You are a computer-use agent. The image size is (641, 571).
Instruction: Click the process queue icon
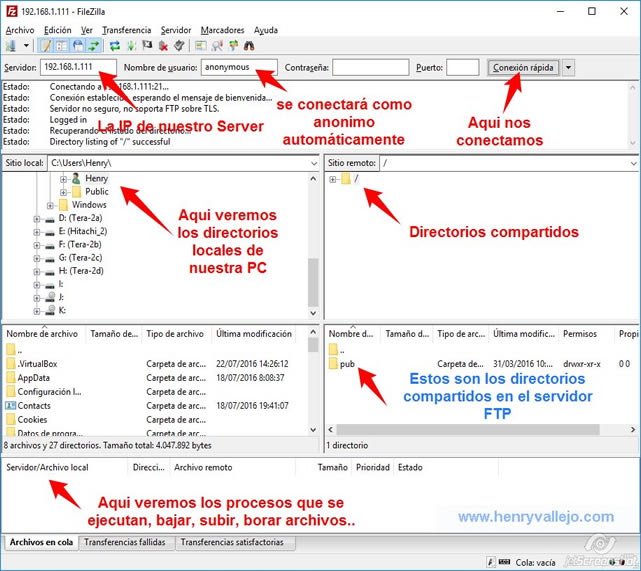point(131,46)
